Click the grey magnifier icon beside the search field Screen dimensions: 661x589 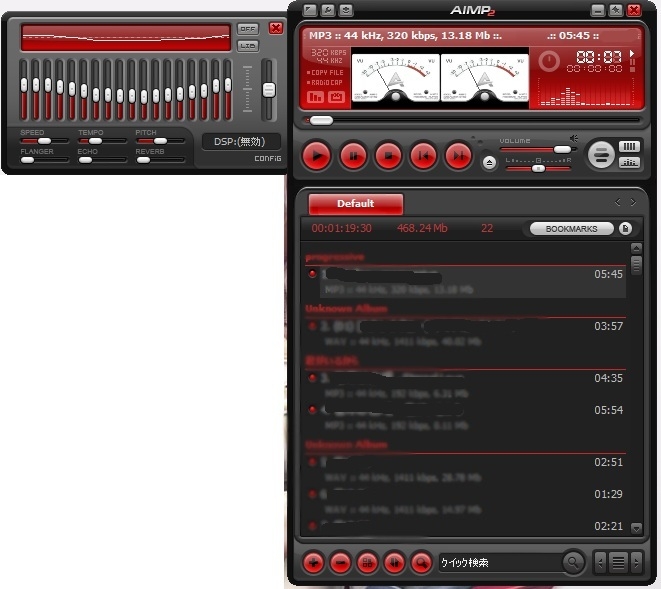(x=573, y=562)
